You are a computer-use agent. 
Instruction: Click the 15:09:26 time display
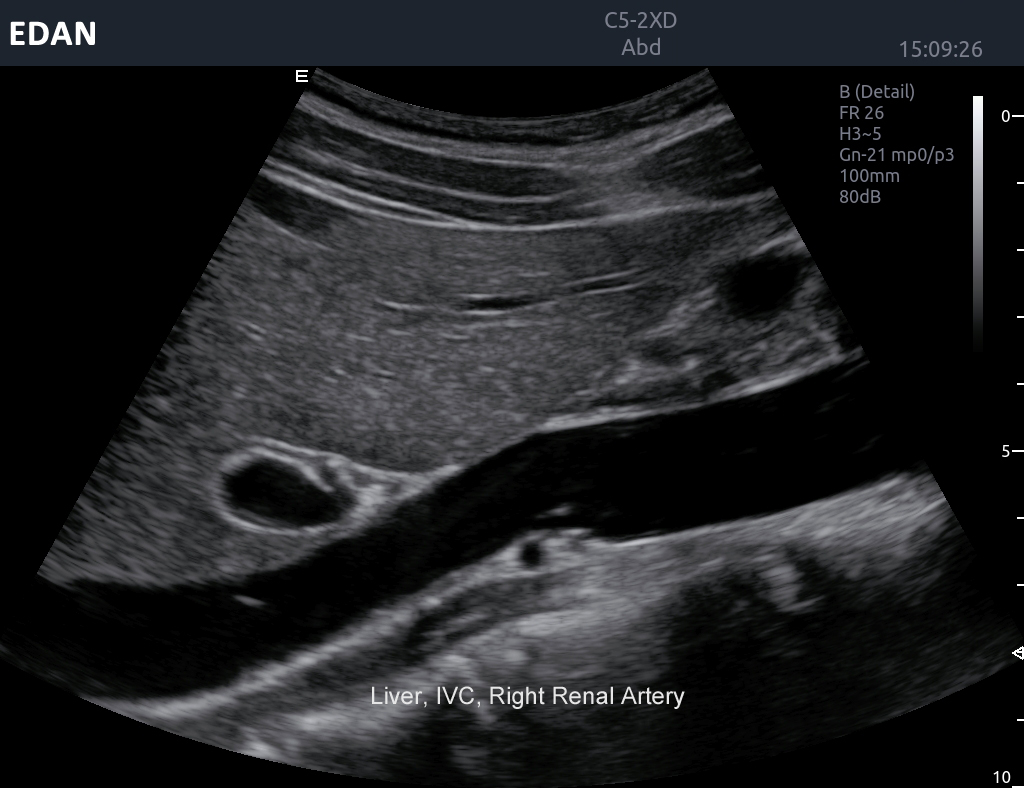point(940,49)
